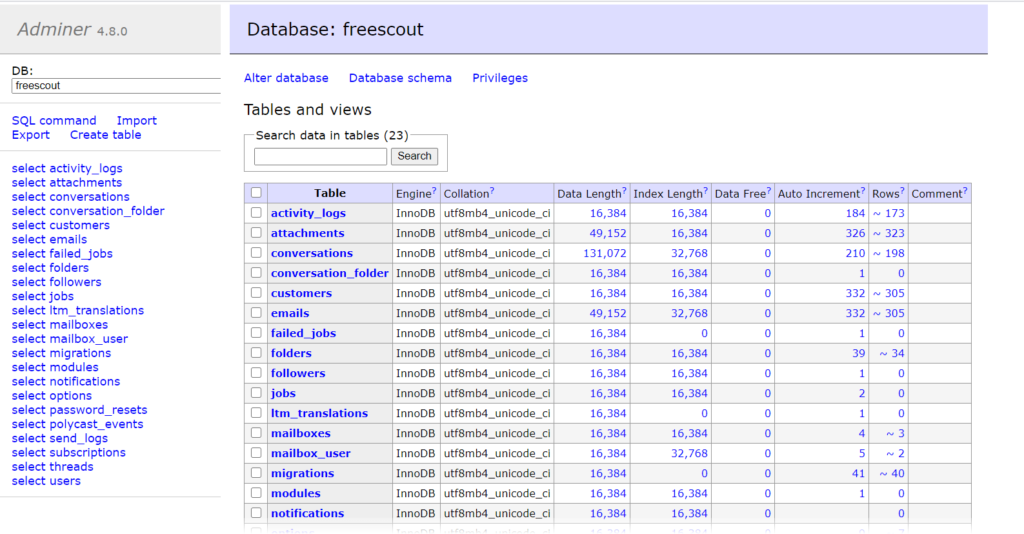1024x534 pixels.
Task: Check the failed_jobs row checkbox
Action: (x=256, y=333)
